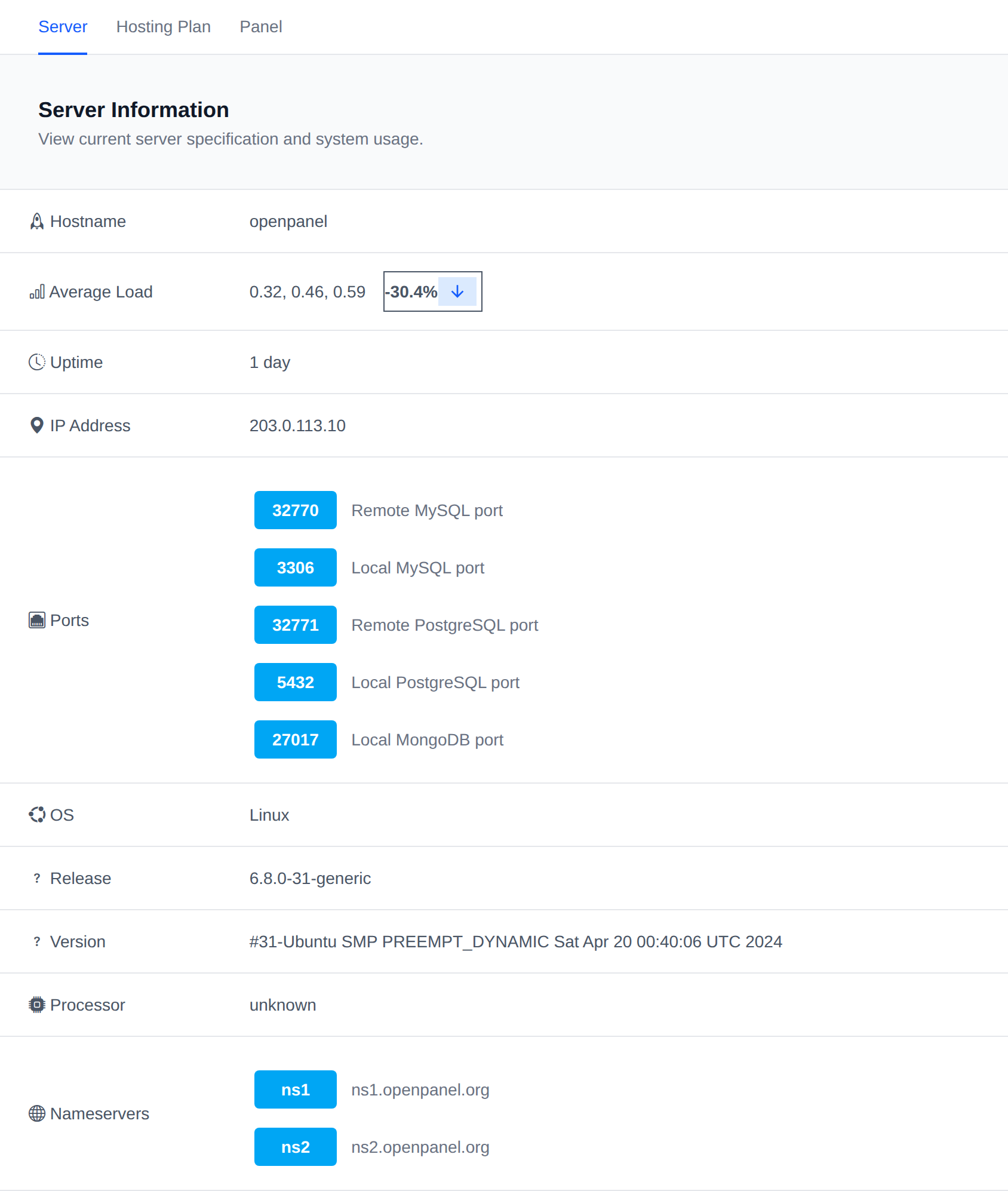Select the load values 0.32, 0.46, 0.59

(x=308, y=292)
